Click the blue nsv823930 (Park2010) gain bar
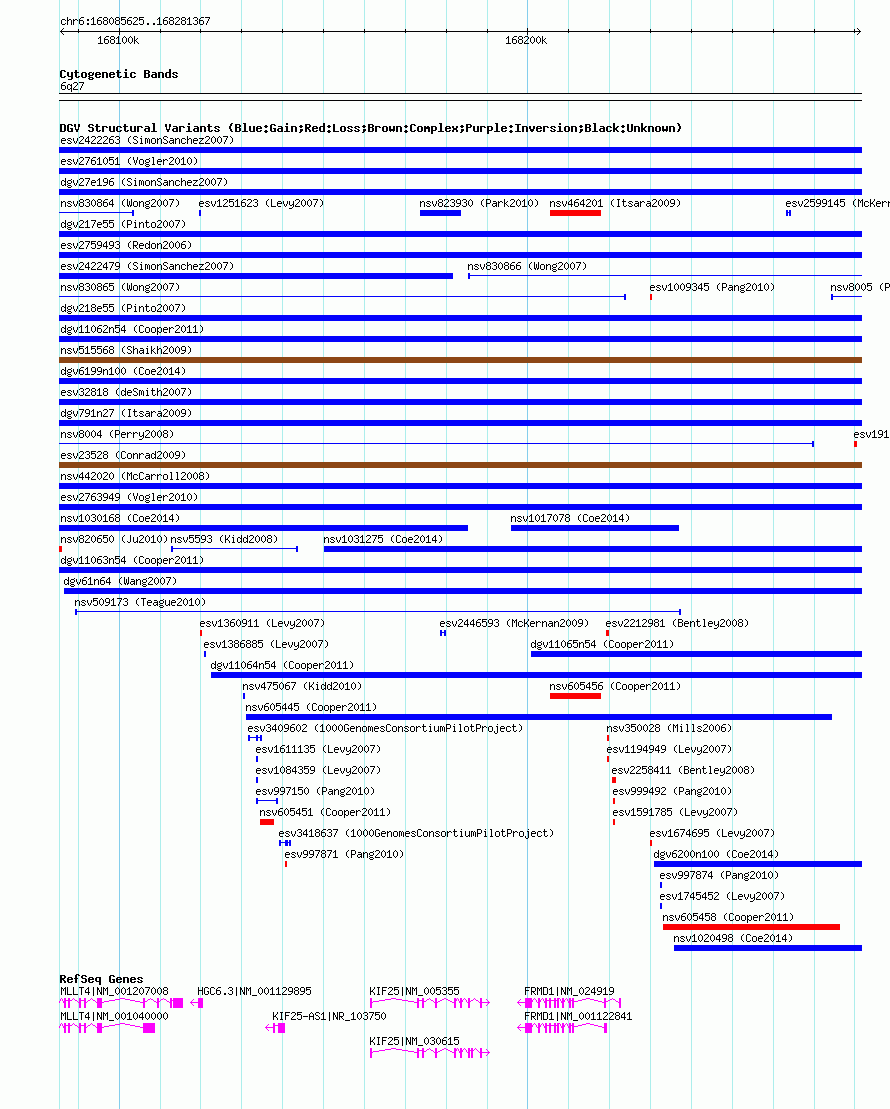Viewport: 890px width, 1109px height. coord(440,213)
